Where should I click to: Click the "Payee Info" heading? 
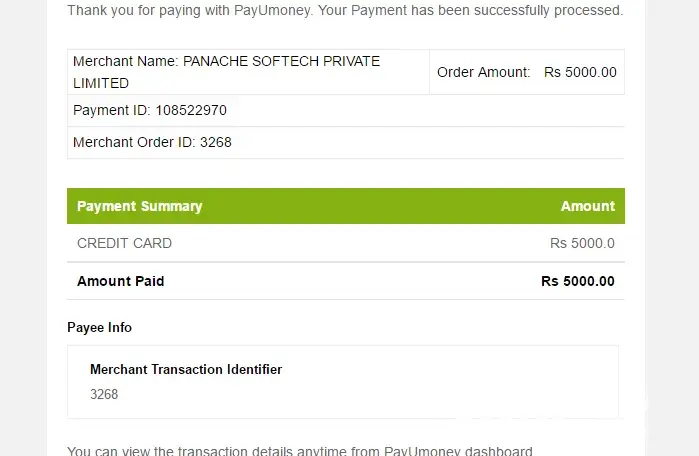click(99, 327)
